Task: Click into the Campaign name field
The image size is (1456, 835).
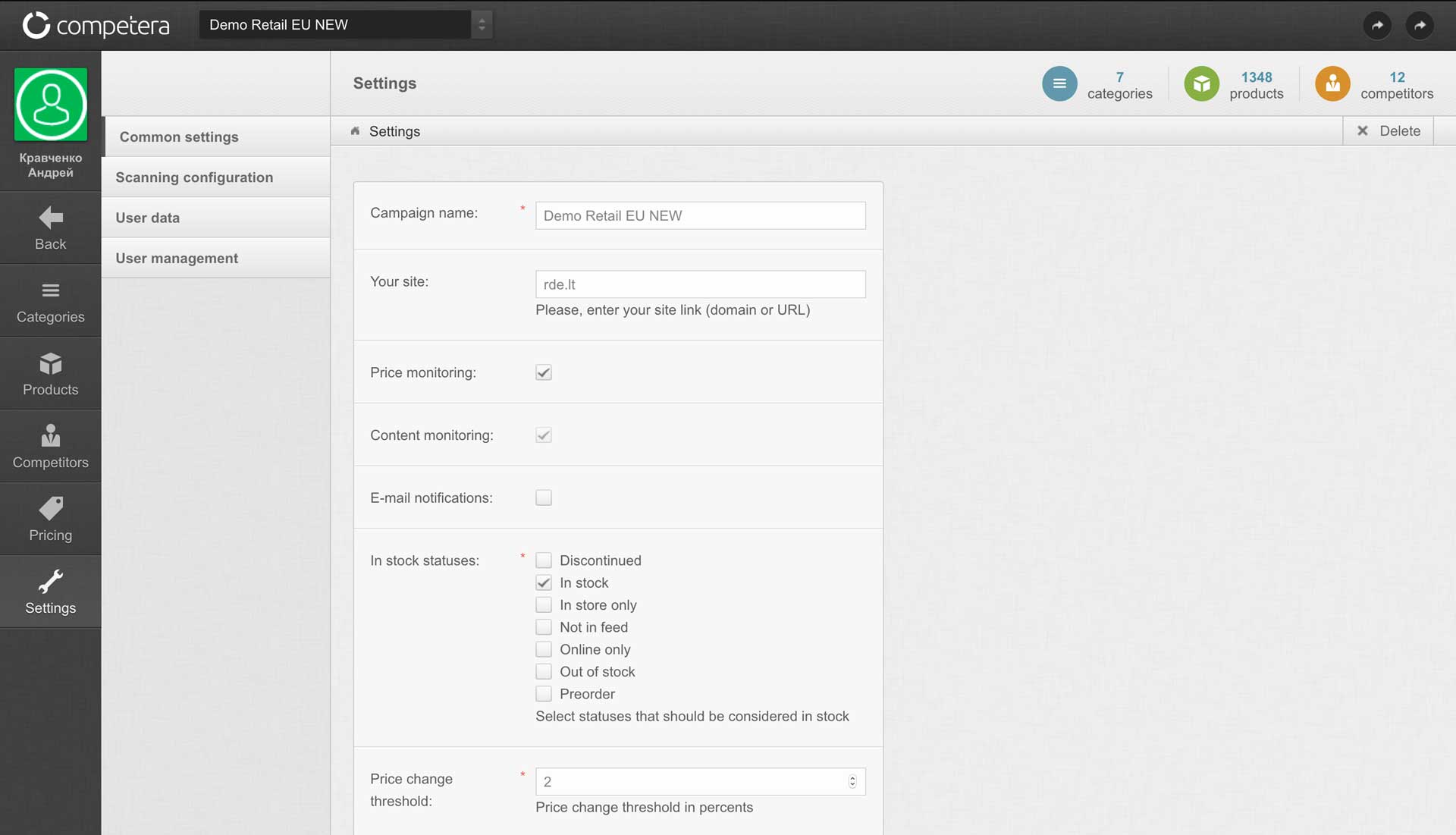Action: (700, 216)
